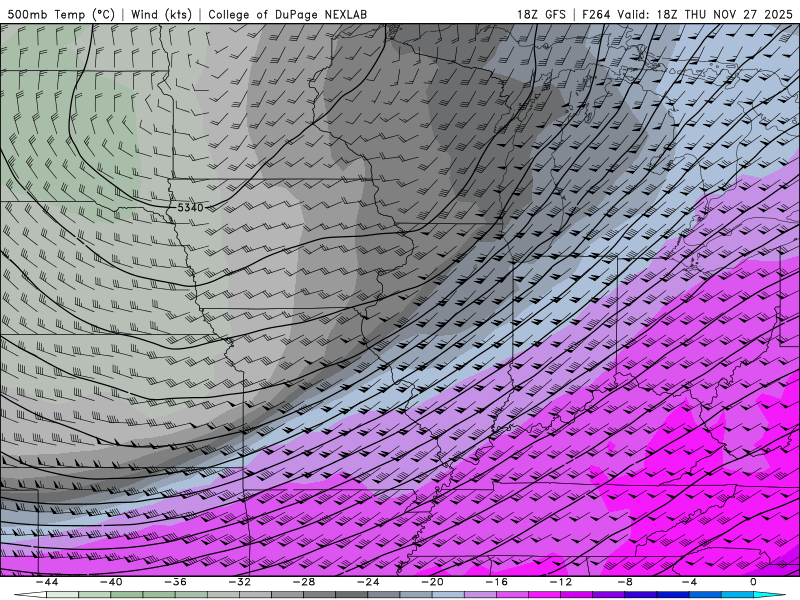The height and width of the screenshot is (600, 800).
Task: Click the "F264 Valid: 18Z THU NOV 27 2025" text
Action: 687,14
